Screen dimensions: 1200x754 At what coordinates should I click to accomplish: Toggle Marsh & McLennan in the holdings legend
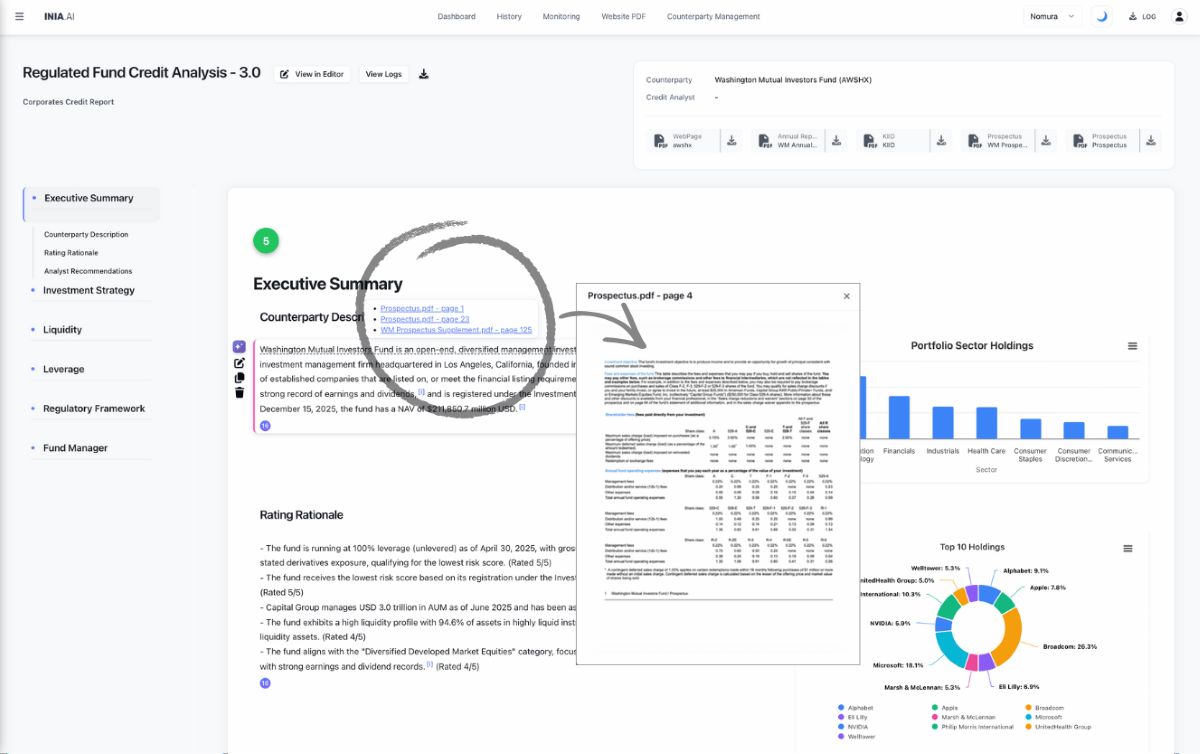click(963, 717)
